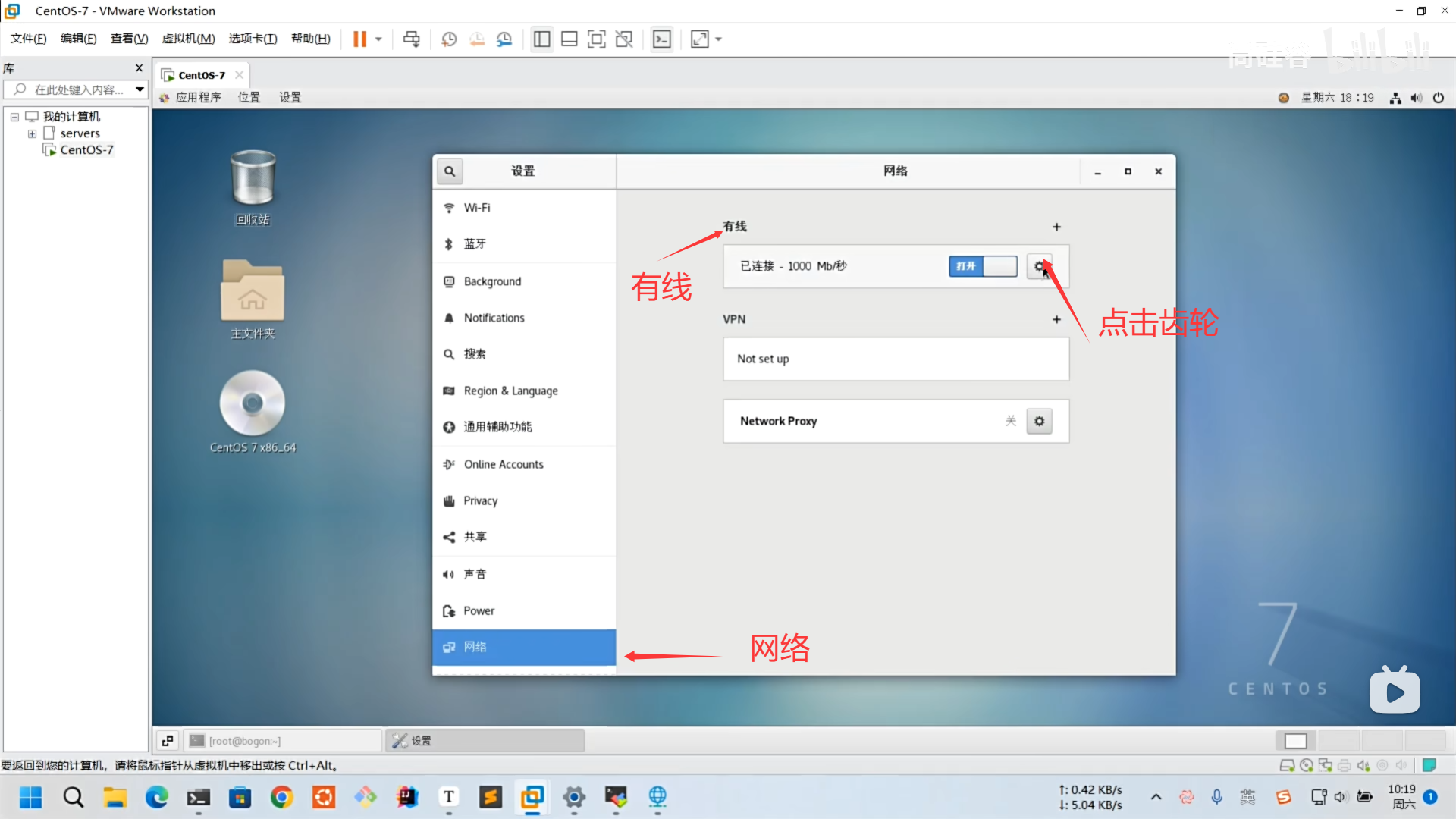
Task: Expand the servers tree node
Action: tap(32, 133)
